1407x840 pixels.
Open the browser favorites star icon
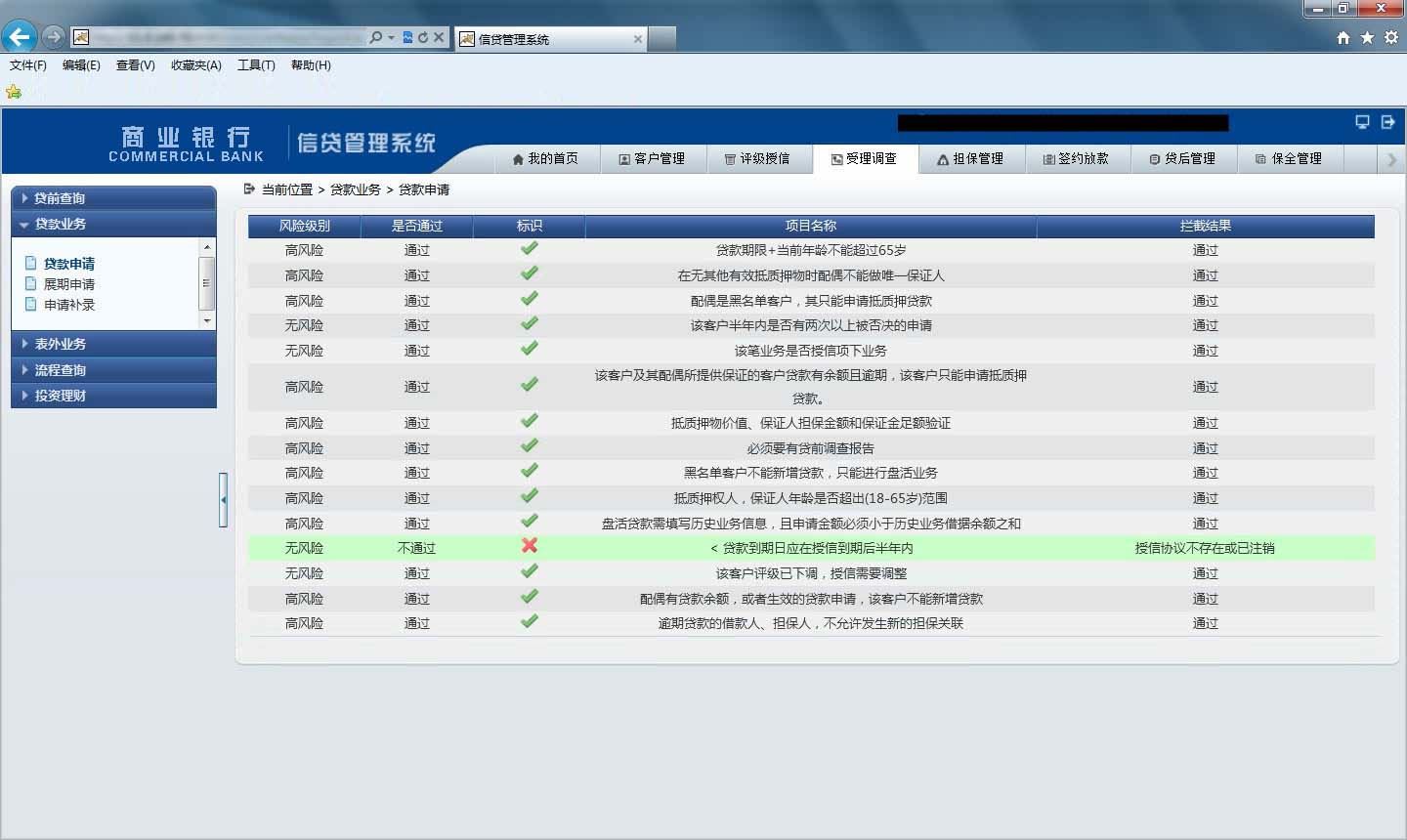pos(1367,37)
